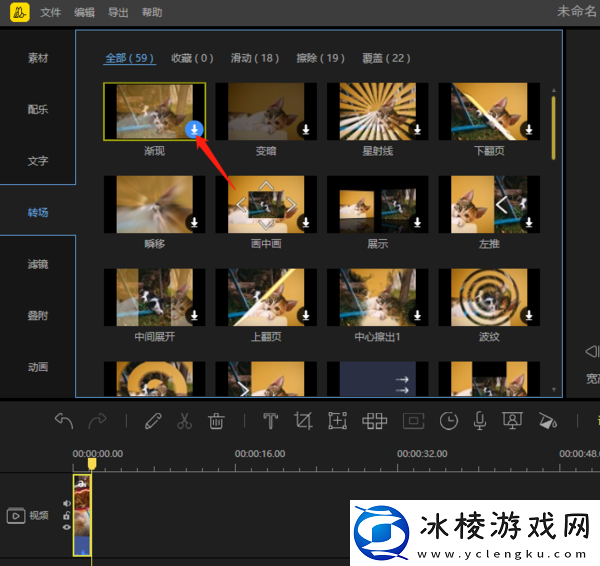The height and width of the screenshot is (566, 600).
Task: Select the 滑动 (18) category tab
Action: pos(255,58)
